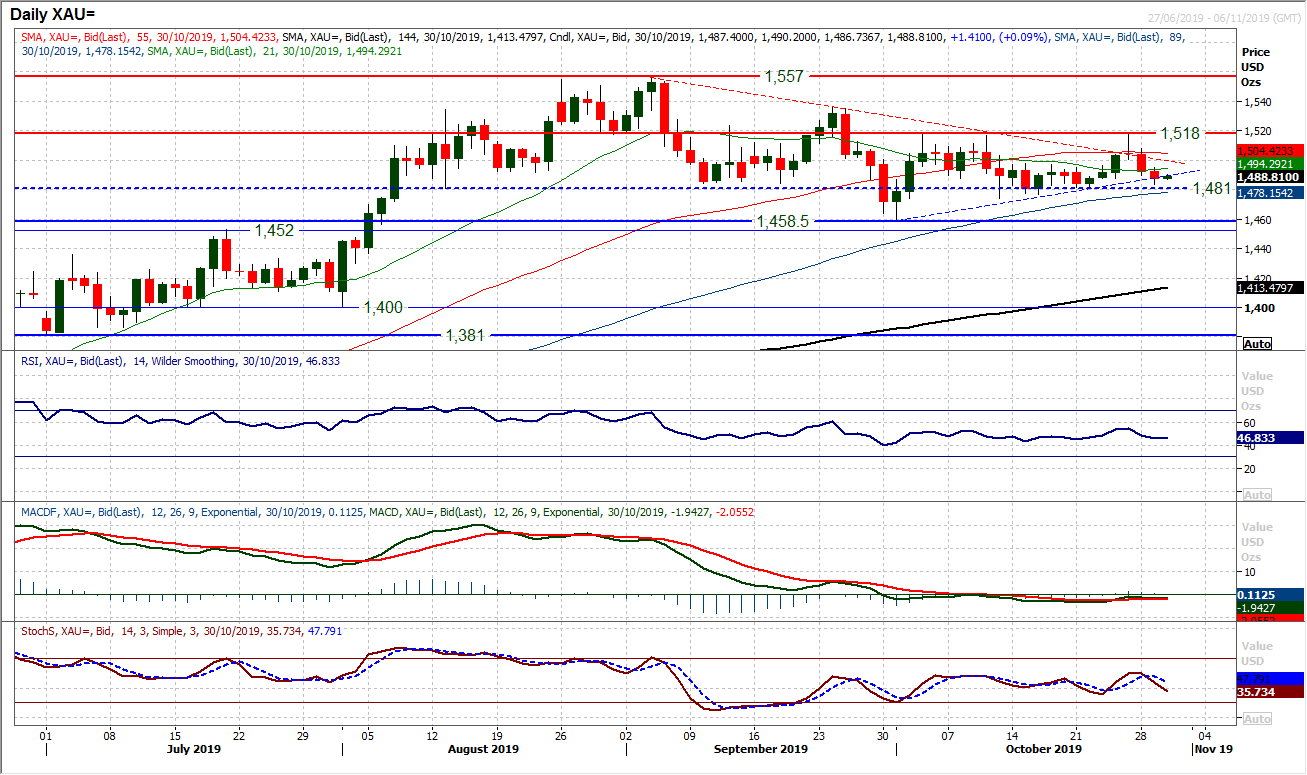Click the 1,400 level label on chart
This screenshot has height=775, width=1307.
[x=383, y=307]
